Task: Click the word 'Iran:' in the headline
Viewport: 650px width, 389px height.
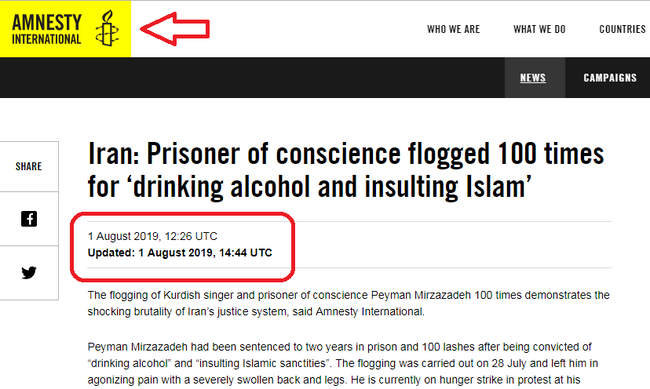Action: (x=114, y=154)
